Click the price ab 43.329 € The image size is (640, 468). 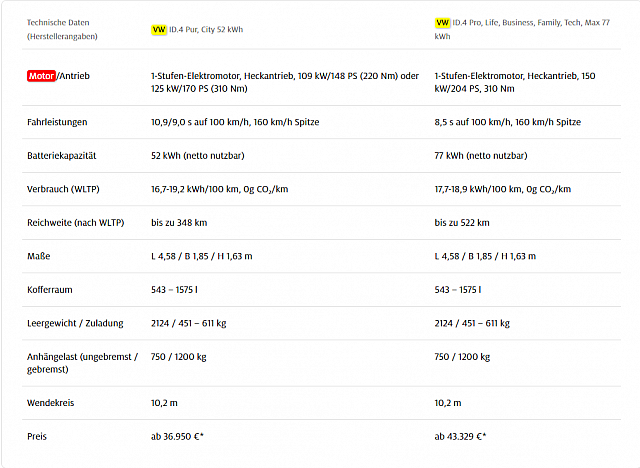coord(460,436)
